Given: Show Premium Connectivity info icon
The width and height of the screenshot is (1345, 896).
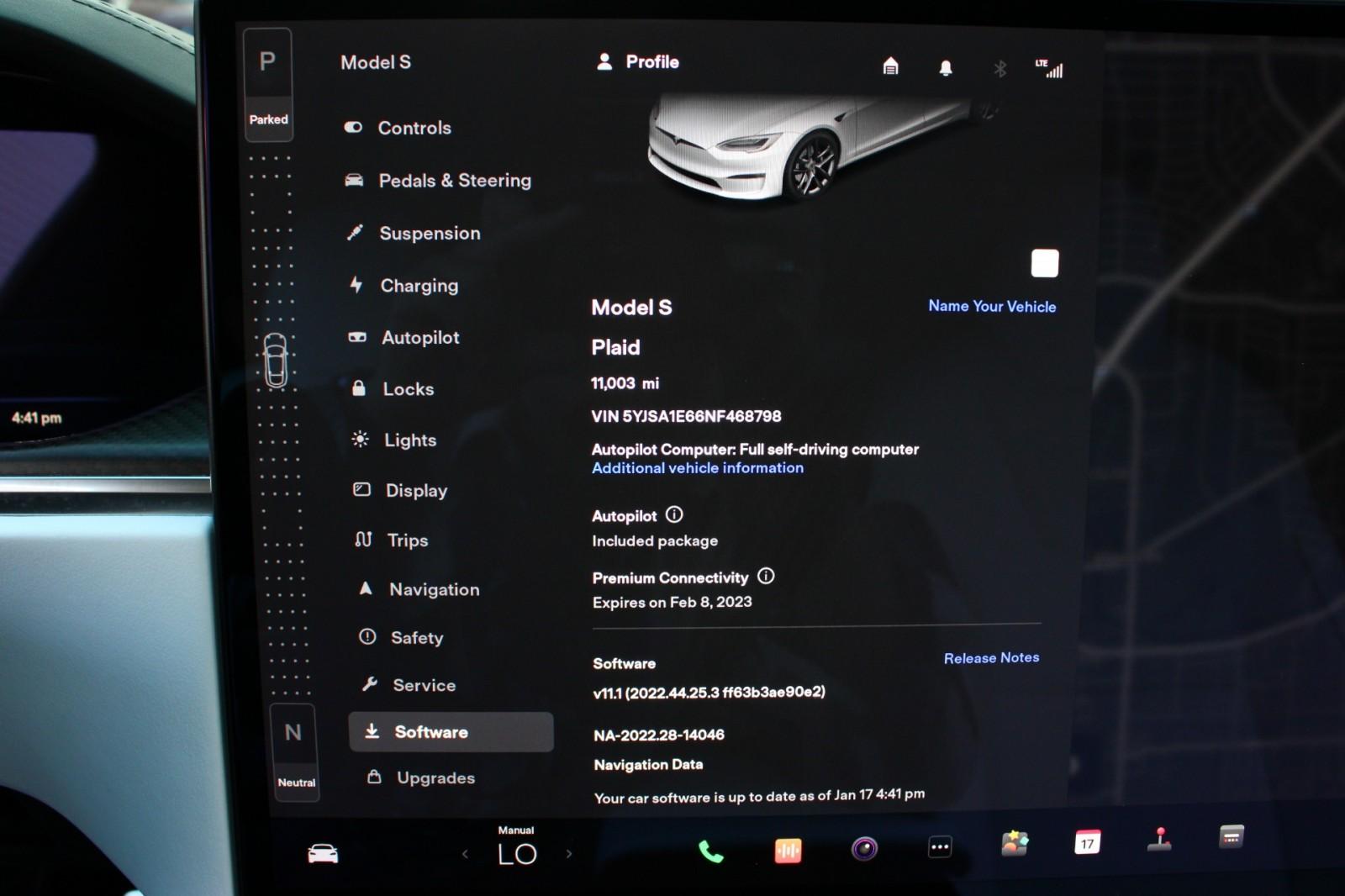Looking at the screenshot, I should click(766, 576).
